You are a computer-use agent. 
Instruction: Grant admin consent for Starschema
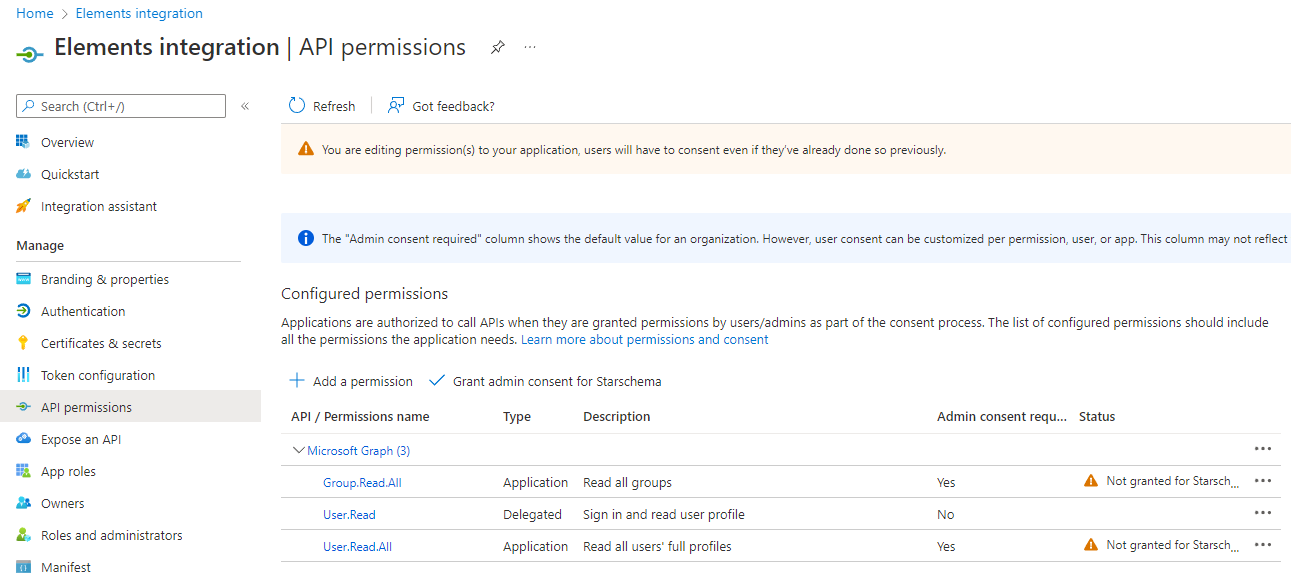tap(545, 381)
